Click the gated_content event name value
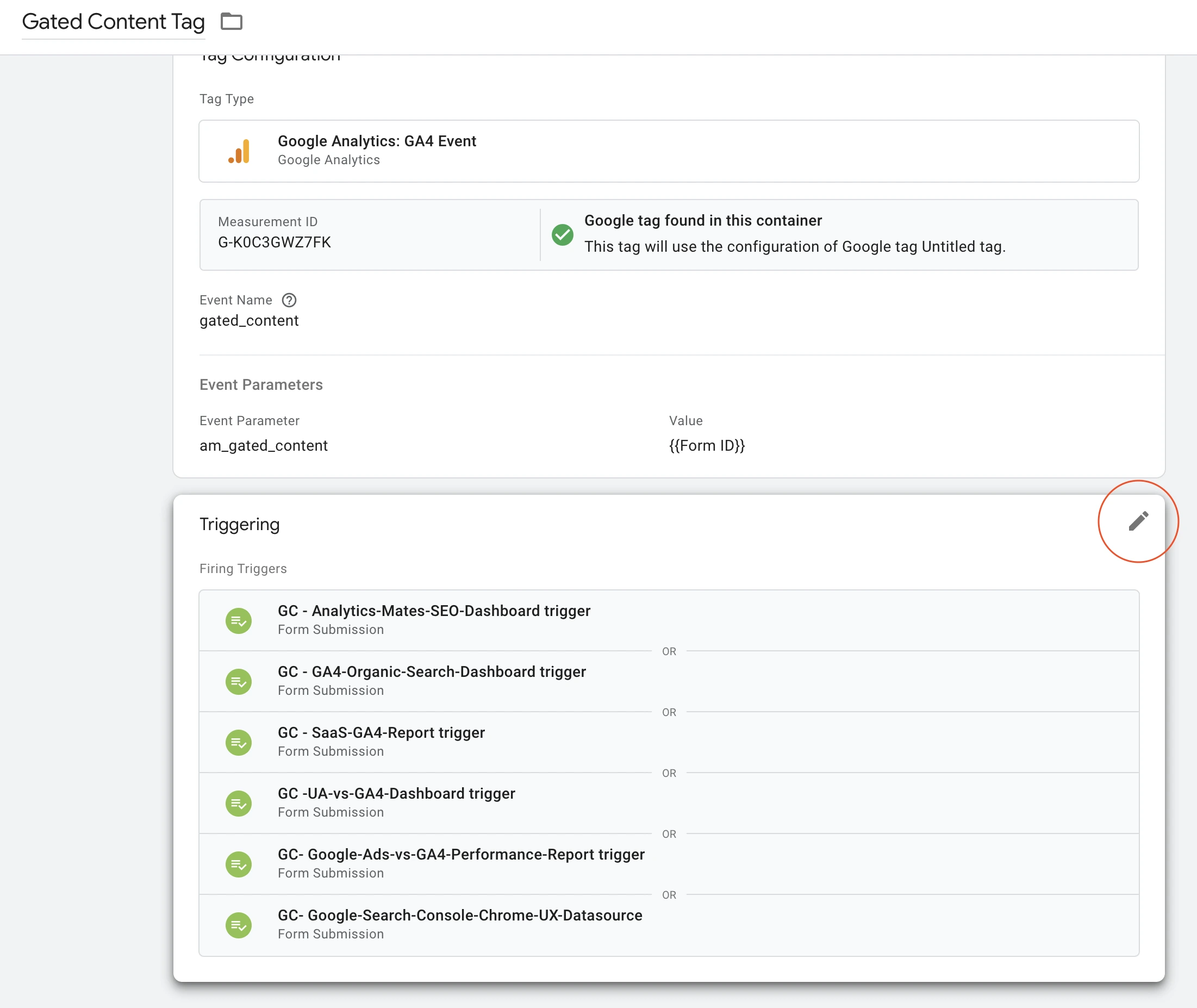 coord(249,321)
